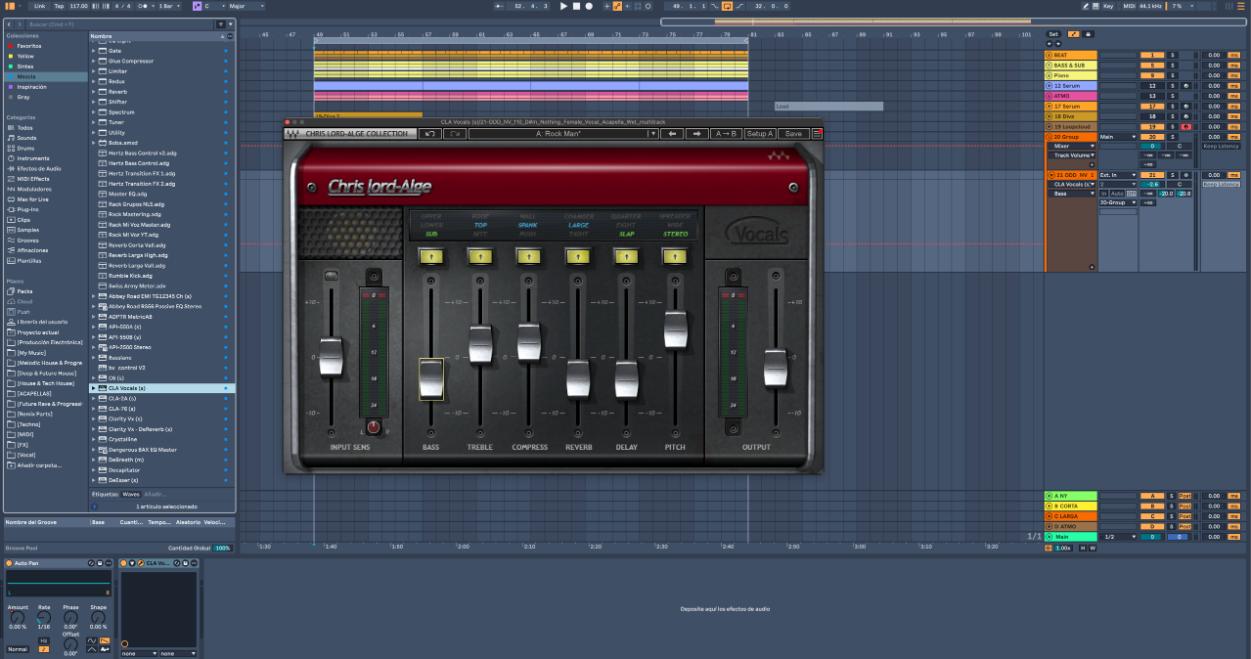The width and height of the screenshot is (1251, 659).
Task: Click the A→B button in plugin toolbar
Action: (725, 133)
